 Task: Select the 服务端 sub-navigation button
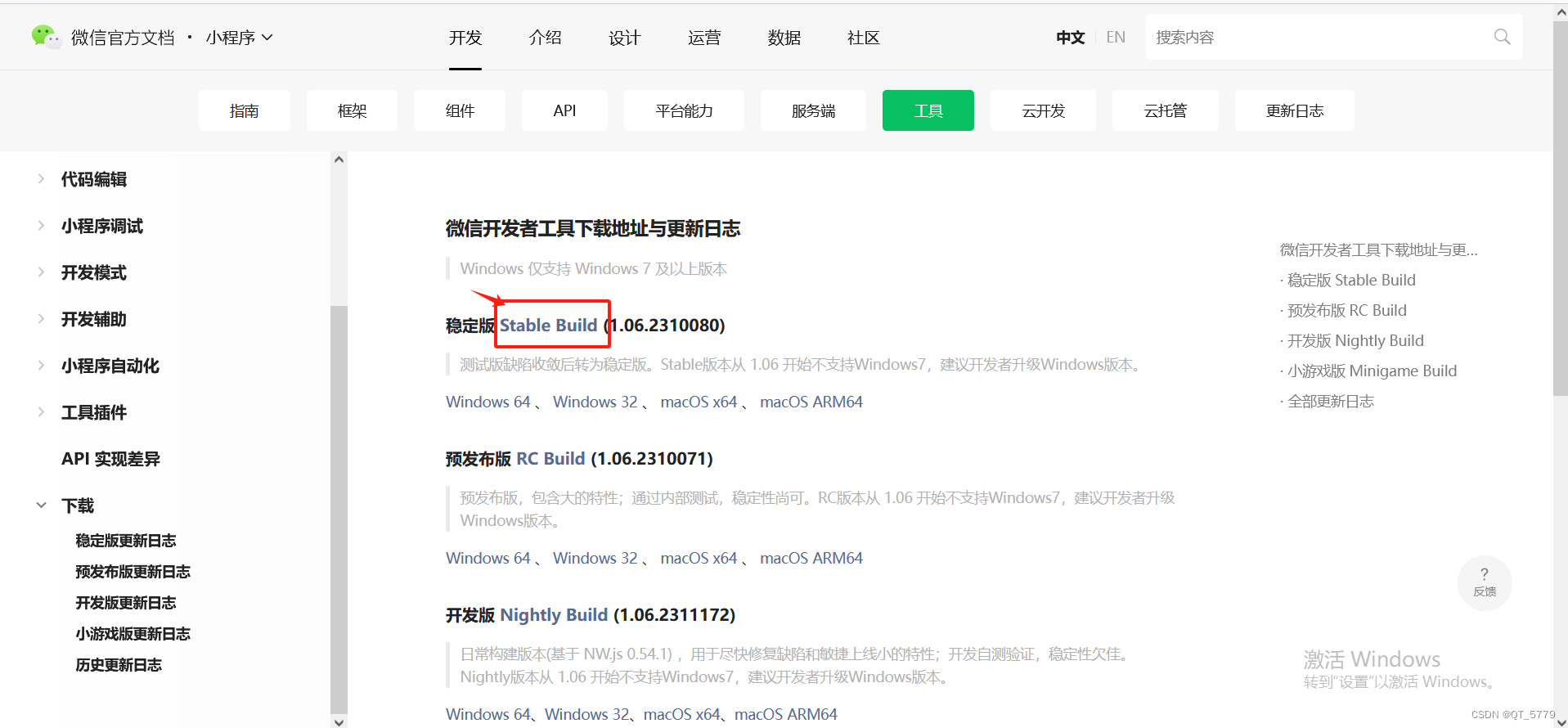point(813,110)
